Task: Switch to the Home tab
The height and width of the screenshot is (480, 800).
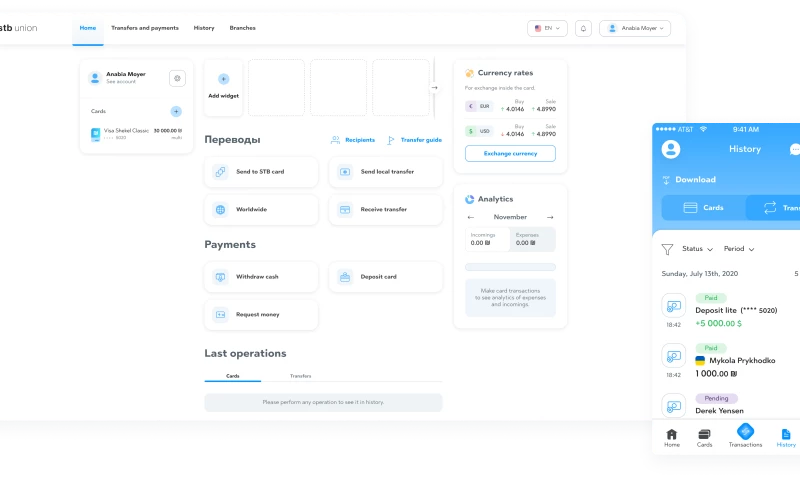Action: [x=88, y=28]
